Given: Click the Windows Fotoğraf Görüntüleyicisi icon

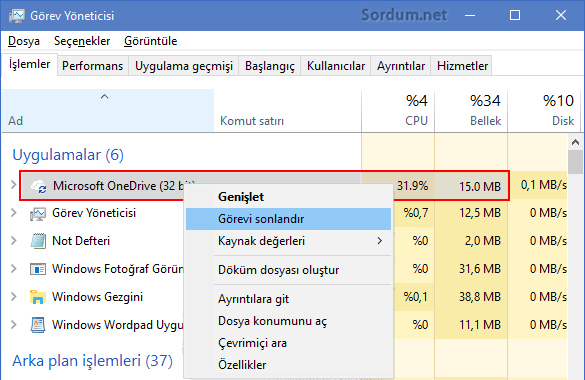Looking at the screenshot, I should tap(38, 269).
